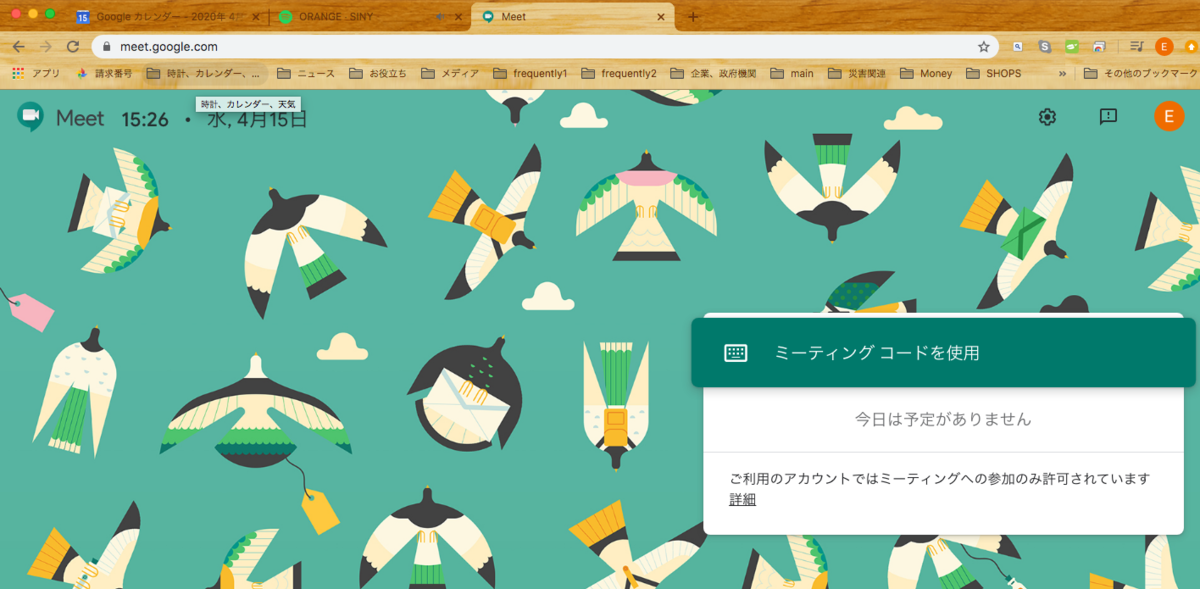Click the 15:26 time display
Viewport: 1200px width, 589px height.
point(145,119)
